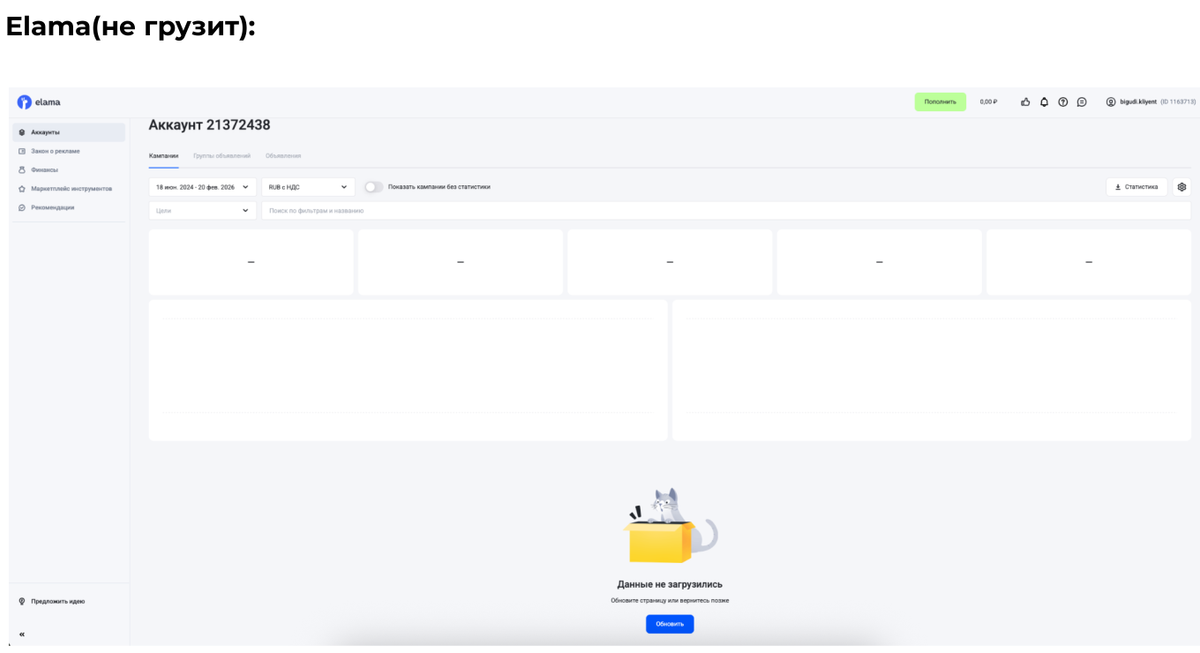Collapse the sidebar with double-chevron icon

(22, 634)
